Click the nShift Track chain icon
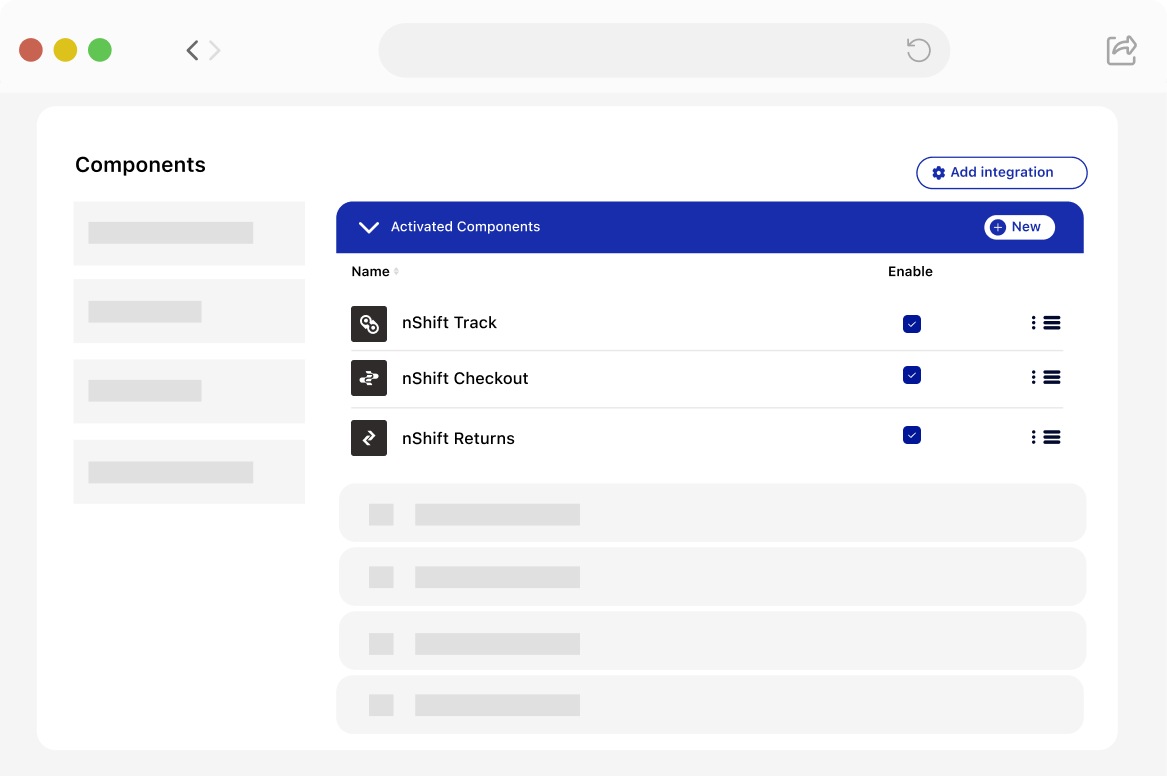Viewport: 1167px width, 777px height. click(369, 324)
